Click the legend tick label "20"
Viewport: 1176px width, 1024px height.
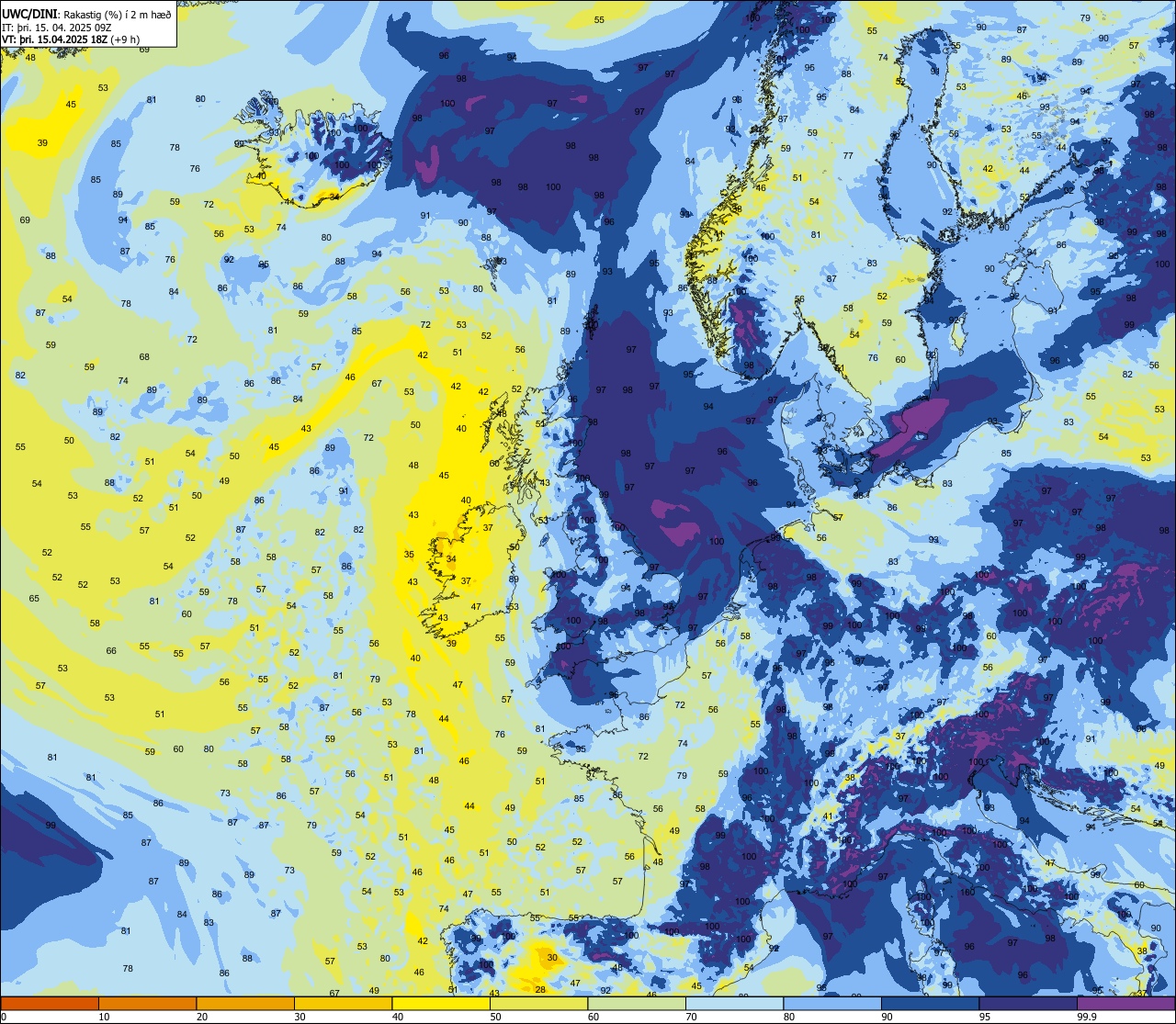[201, 1017]
